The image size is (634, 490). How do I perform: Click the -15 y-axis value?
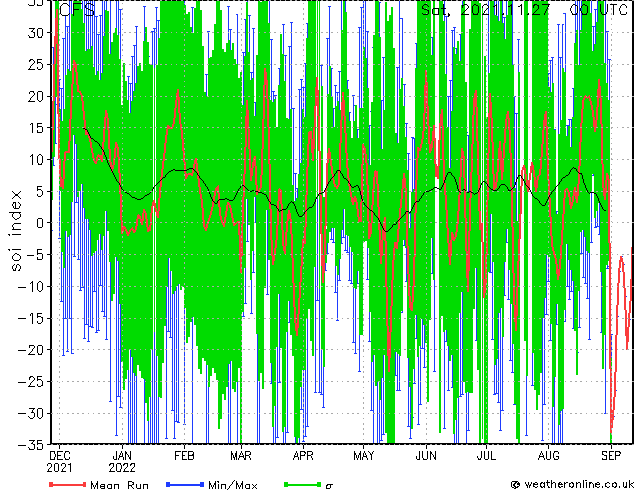pos(31,318)
